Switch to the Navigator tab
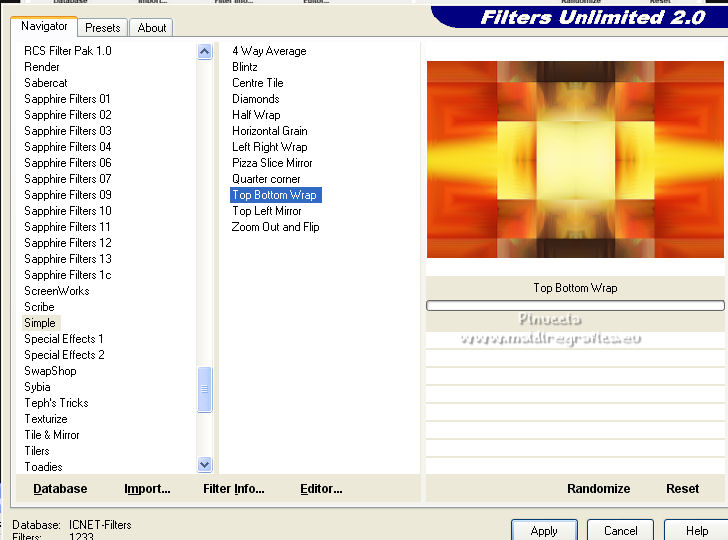 point(44,26)
